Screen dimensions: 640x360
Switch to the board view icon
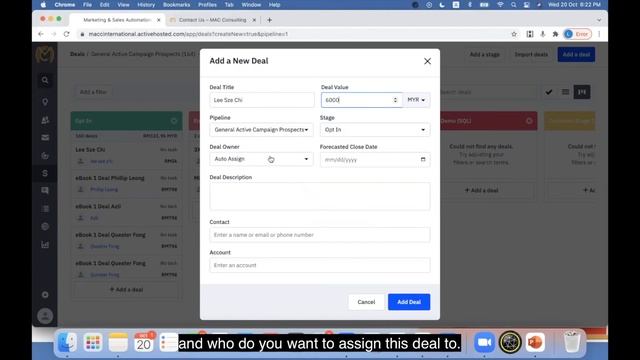[582, 92]
